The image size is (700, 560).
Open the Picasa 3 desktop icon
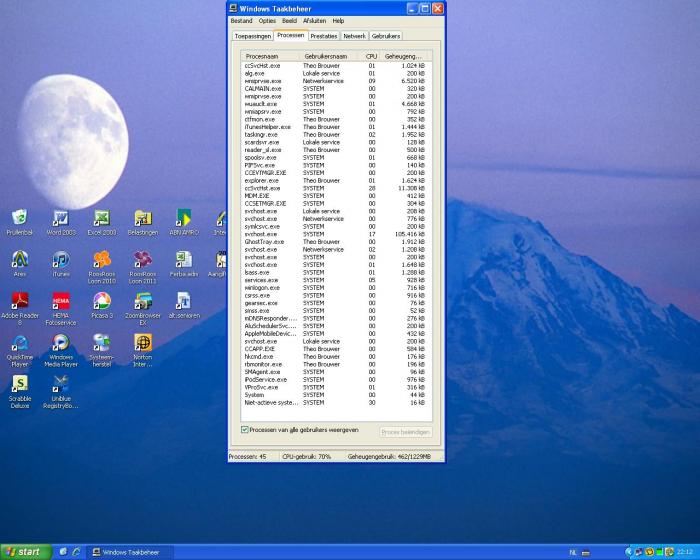(x=101, y=302)
